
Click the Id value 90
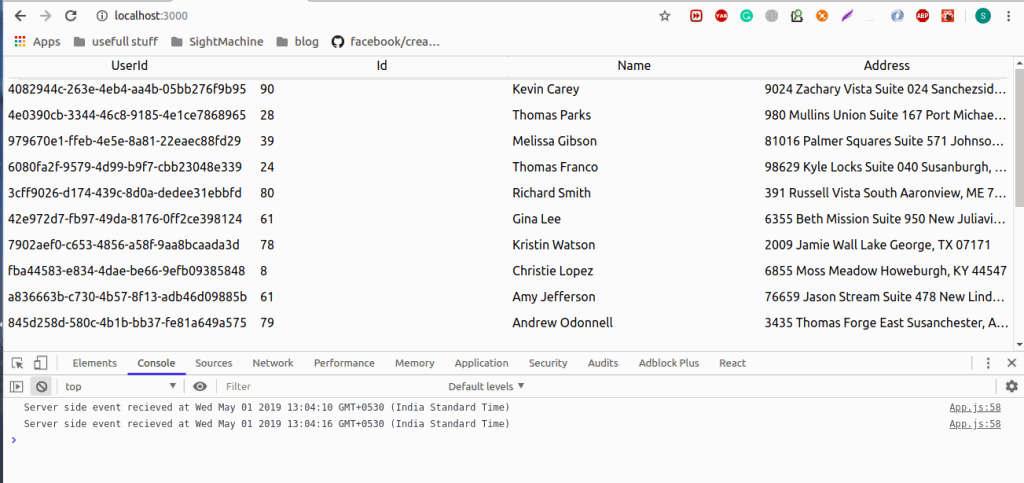click(267, 89)
